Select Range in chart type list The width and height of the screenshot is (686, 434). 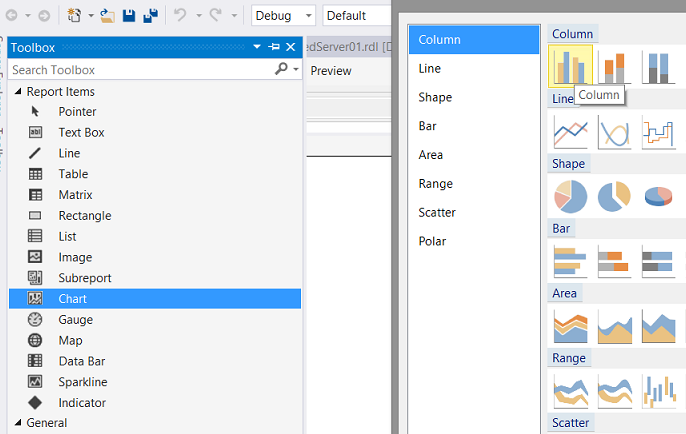pos(474,184)
